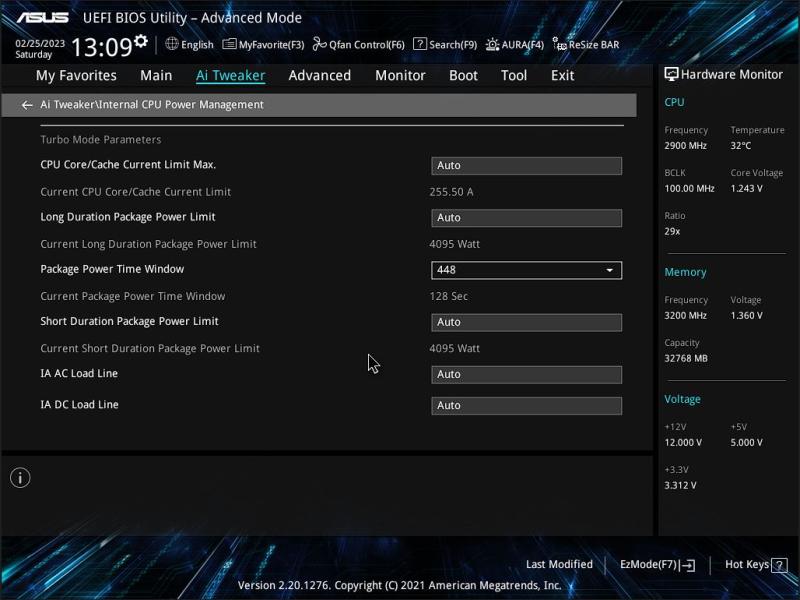Switch to EzMode(F7)

pyautogui.click(x=657, y=565)
